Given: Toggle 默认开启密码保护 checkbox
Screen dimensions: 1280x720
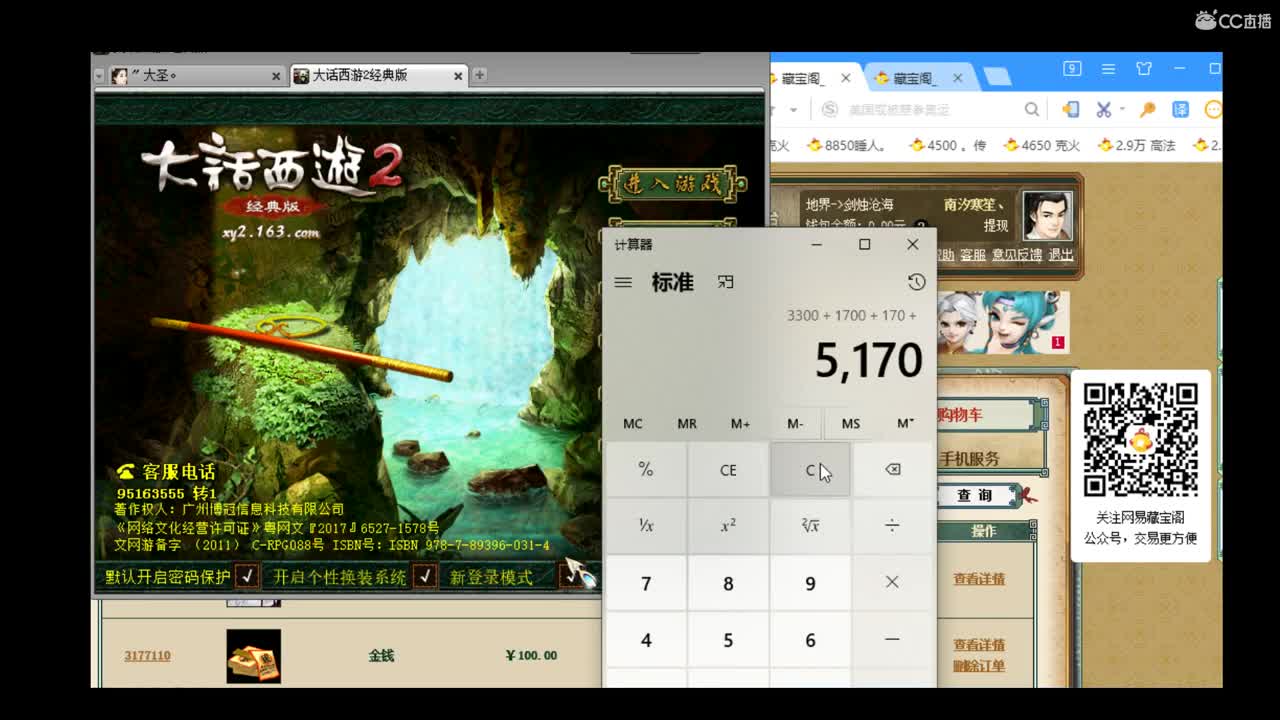Looking at the screenshot, I should pos(247,576).
